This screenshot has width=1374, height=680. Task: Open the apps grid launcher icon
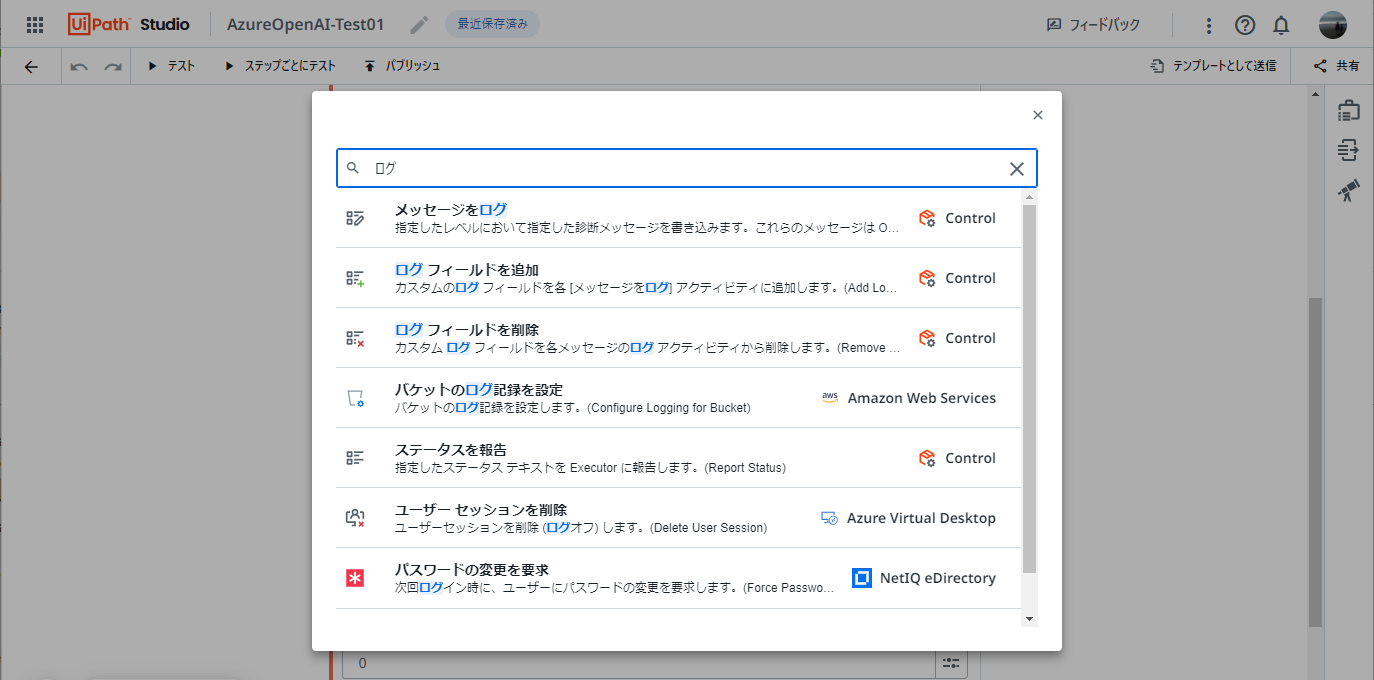click(x=34, y=25)
